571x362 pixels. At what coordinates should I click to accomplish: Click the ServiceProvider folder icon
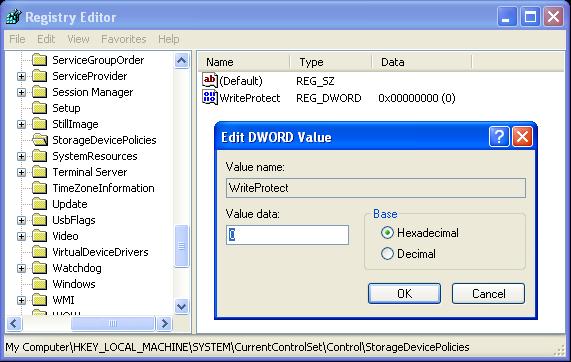point(39,76)
